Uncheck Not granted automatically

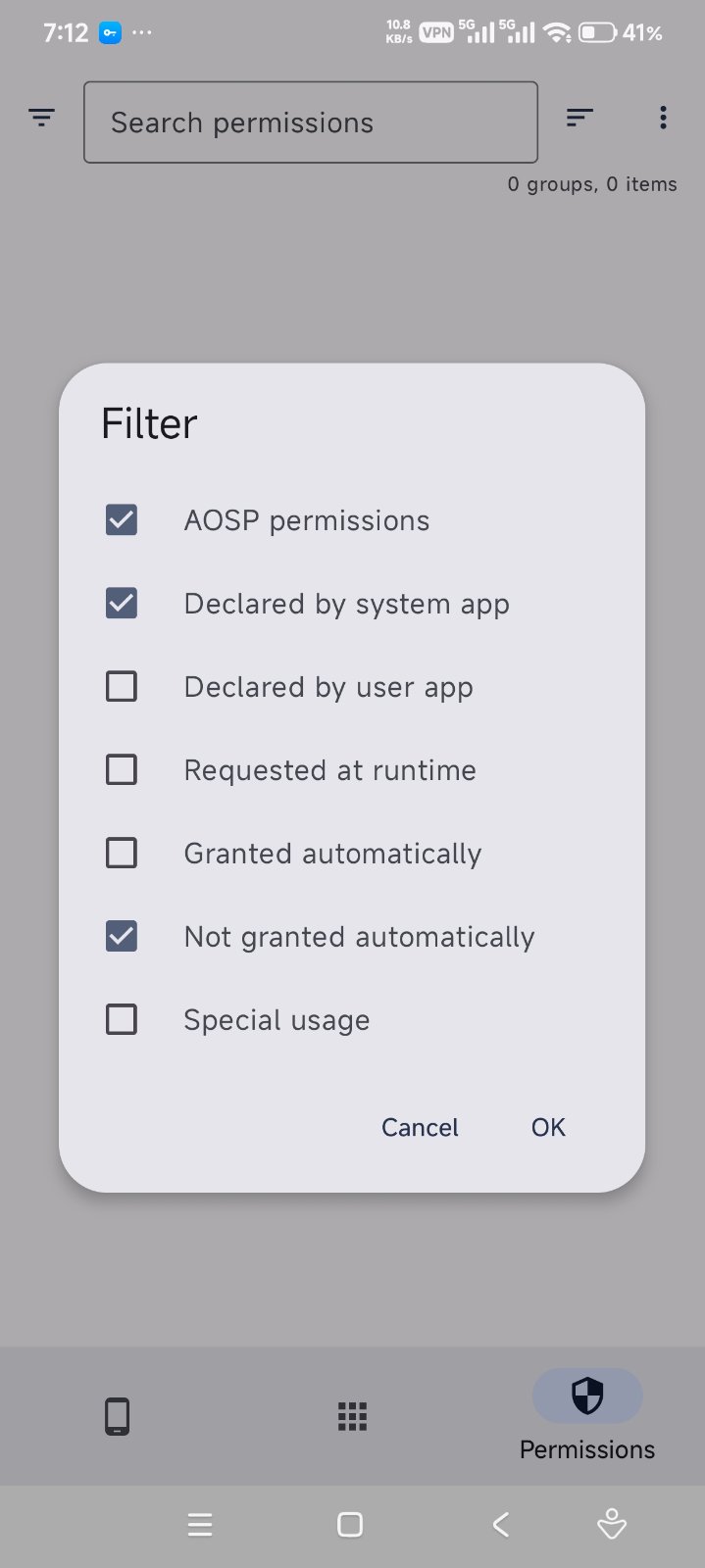click(122, 937)
